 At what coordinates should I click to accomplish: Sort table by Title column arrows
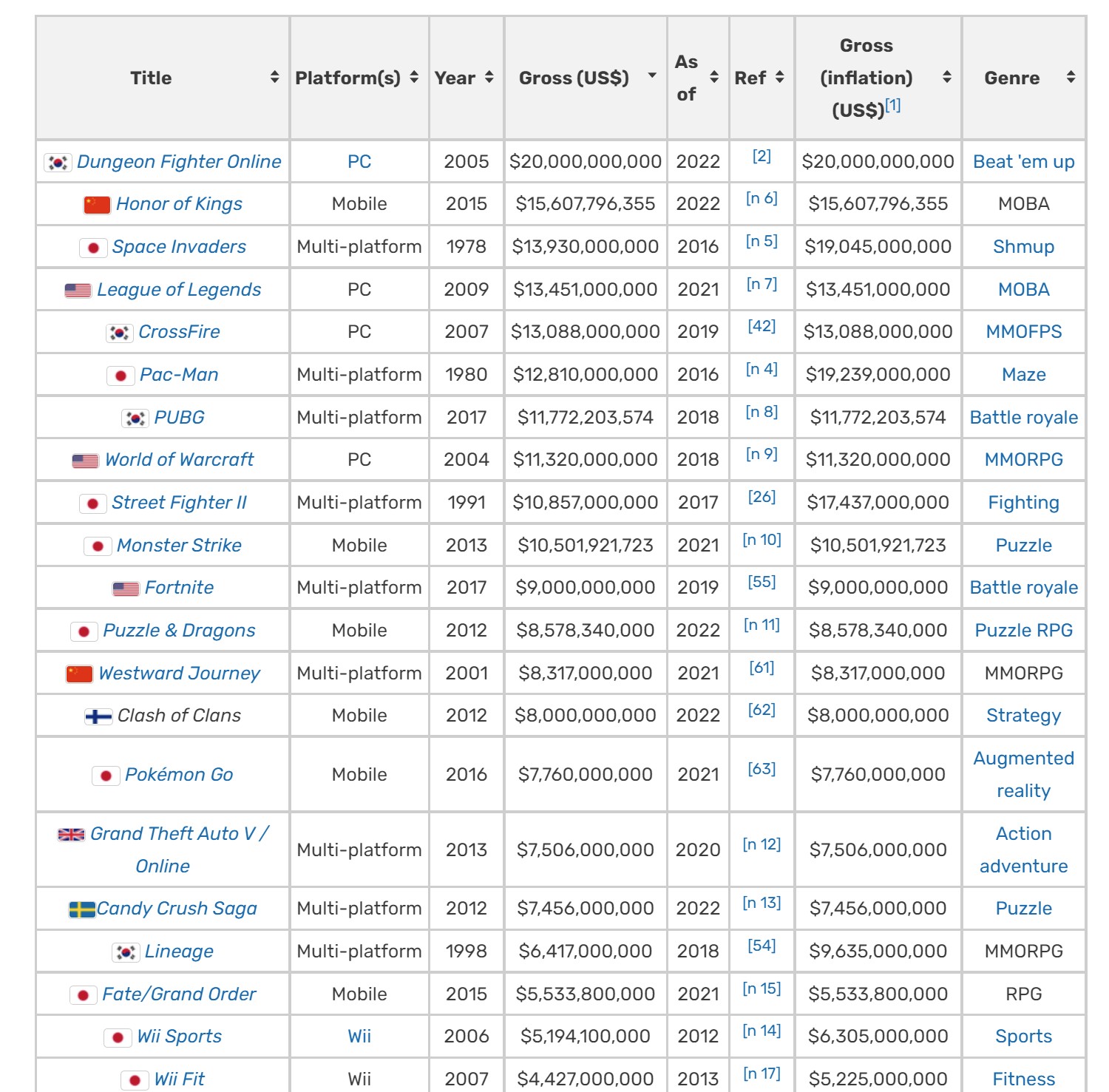274,78
